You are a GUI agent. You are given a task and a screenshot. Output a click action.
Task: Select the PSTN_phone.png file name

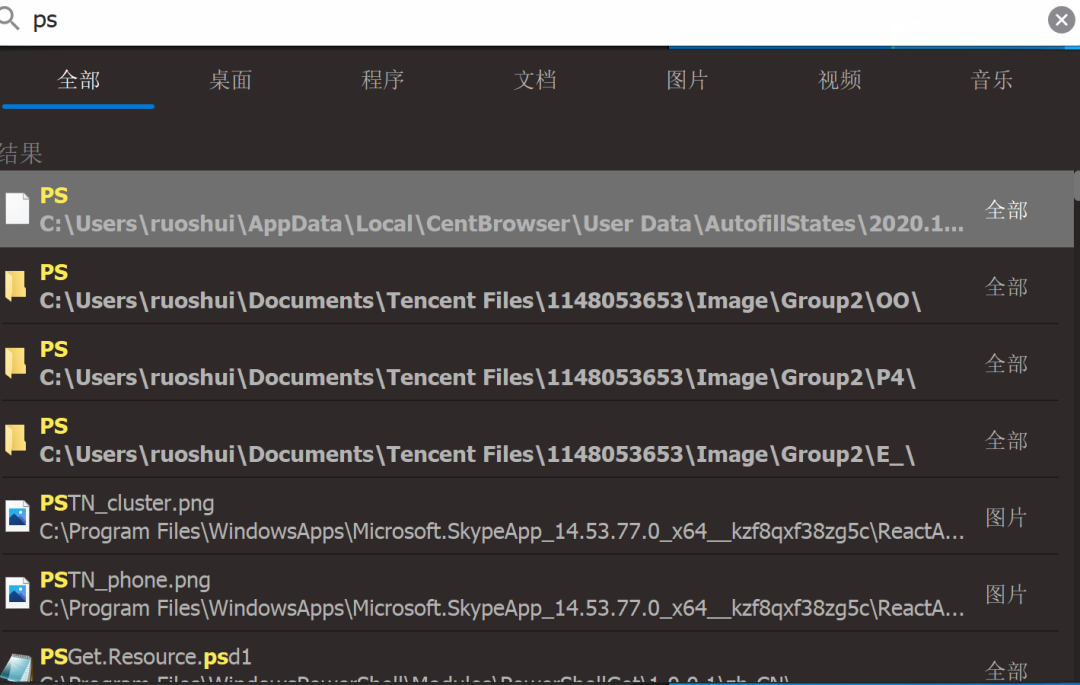(x=125, y=581)
